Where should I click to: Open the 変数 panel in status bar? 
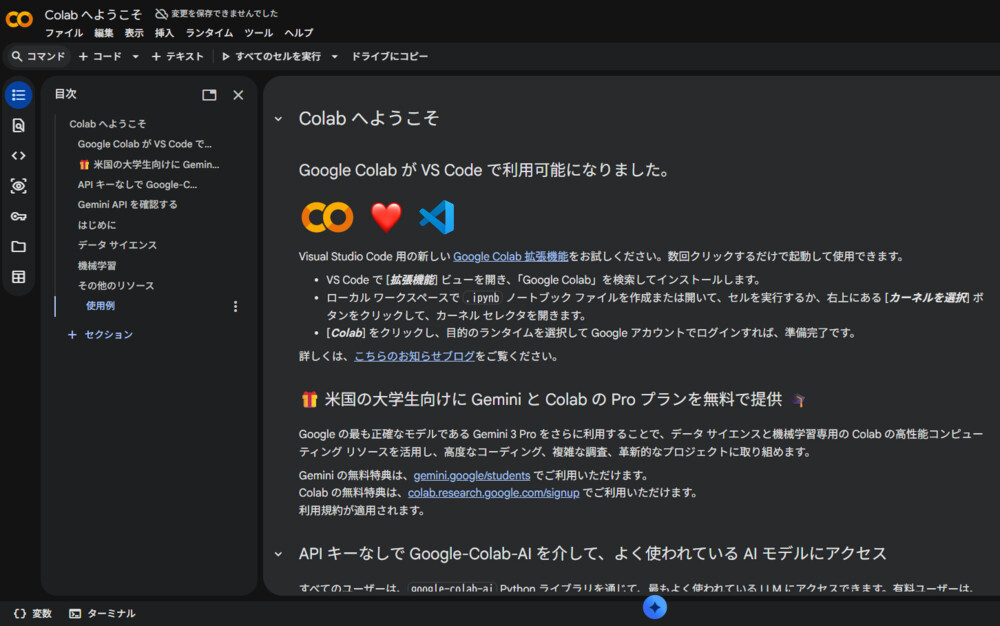click(x=33, y=613)
